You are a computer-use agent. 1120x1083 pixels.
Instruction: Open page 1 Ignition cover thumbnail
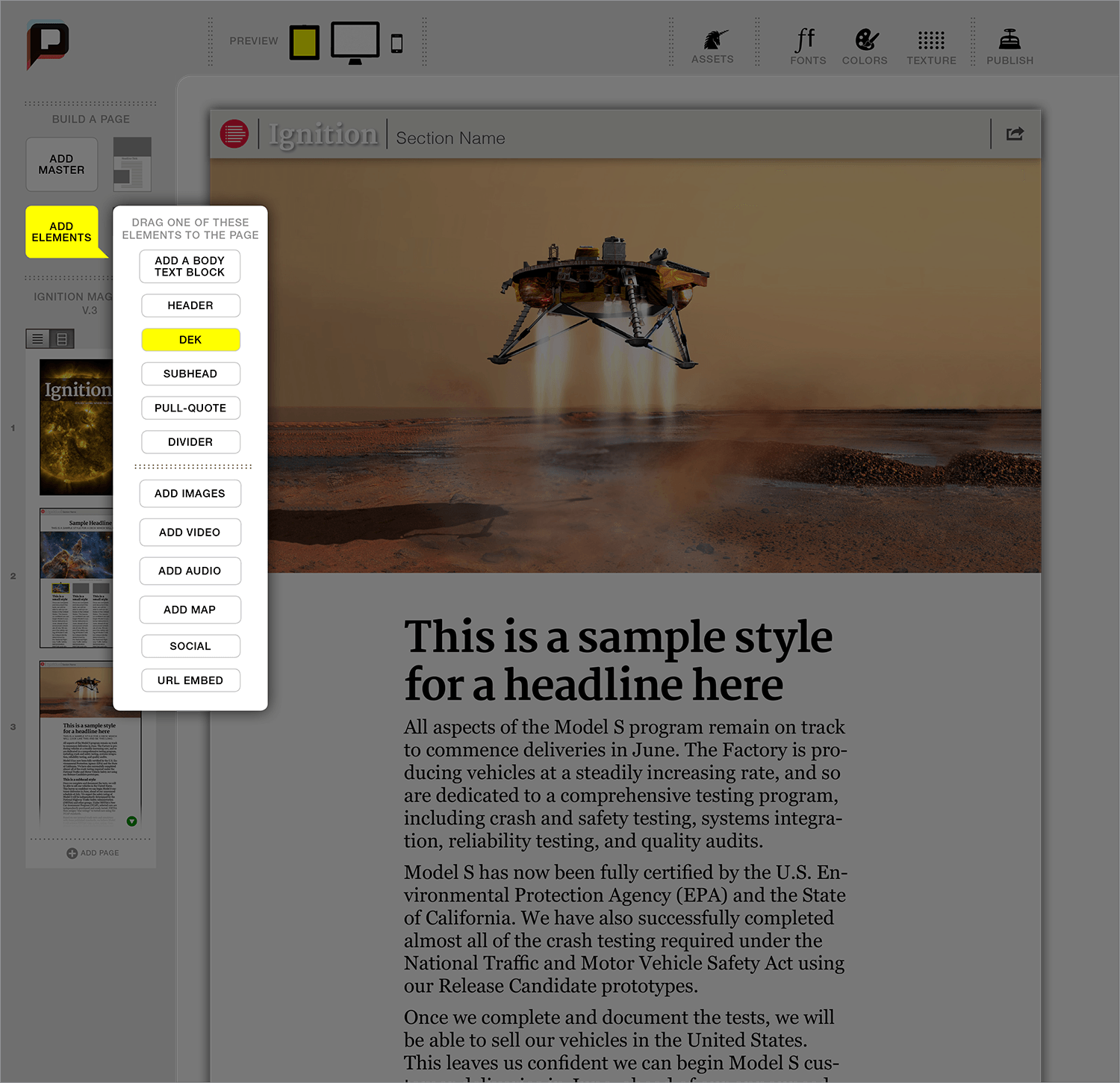pyautogui.click(x=76, y=427)
